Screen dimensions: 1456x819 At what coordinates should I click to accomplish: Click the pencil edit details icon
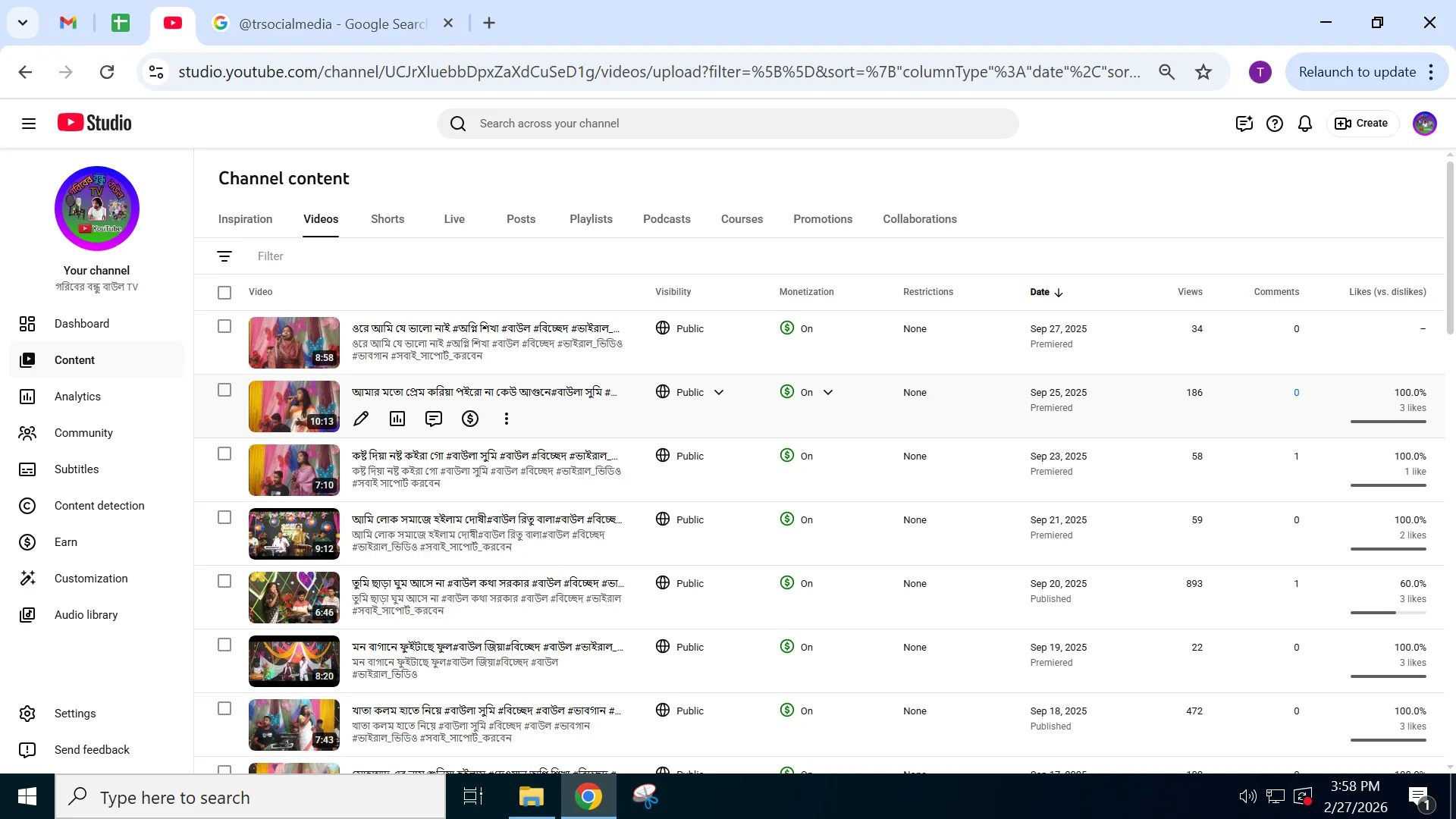[x=361, y=419]
